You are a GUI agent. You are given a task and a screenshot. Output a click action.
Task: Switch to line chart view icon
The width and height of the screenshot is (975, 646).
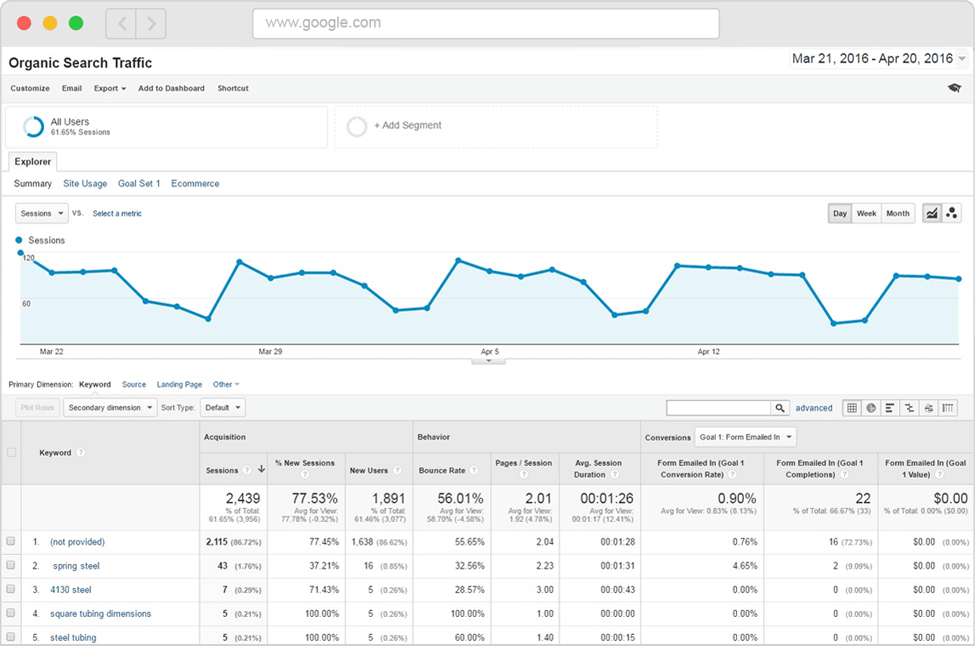932,213
